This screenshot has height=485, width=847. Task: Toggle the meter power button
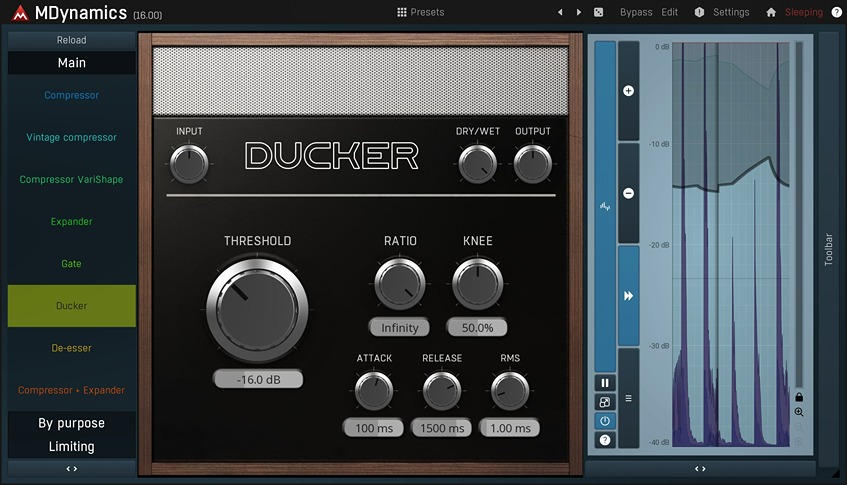[x=605, y=421]
